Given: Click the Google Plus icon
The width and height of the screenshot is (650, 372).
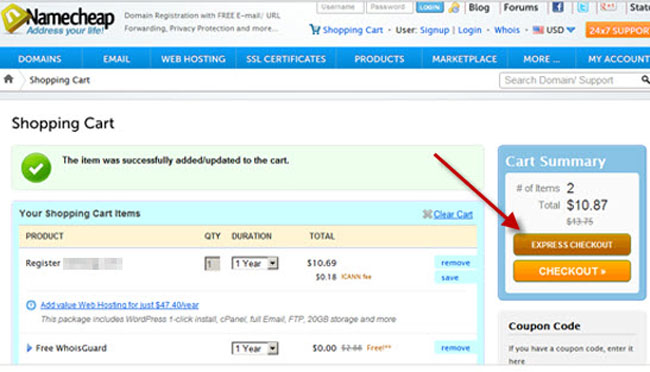Looking at the screenshot, I should click(x=608, y=7).
